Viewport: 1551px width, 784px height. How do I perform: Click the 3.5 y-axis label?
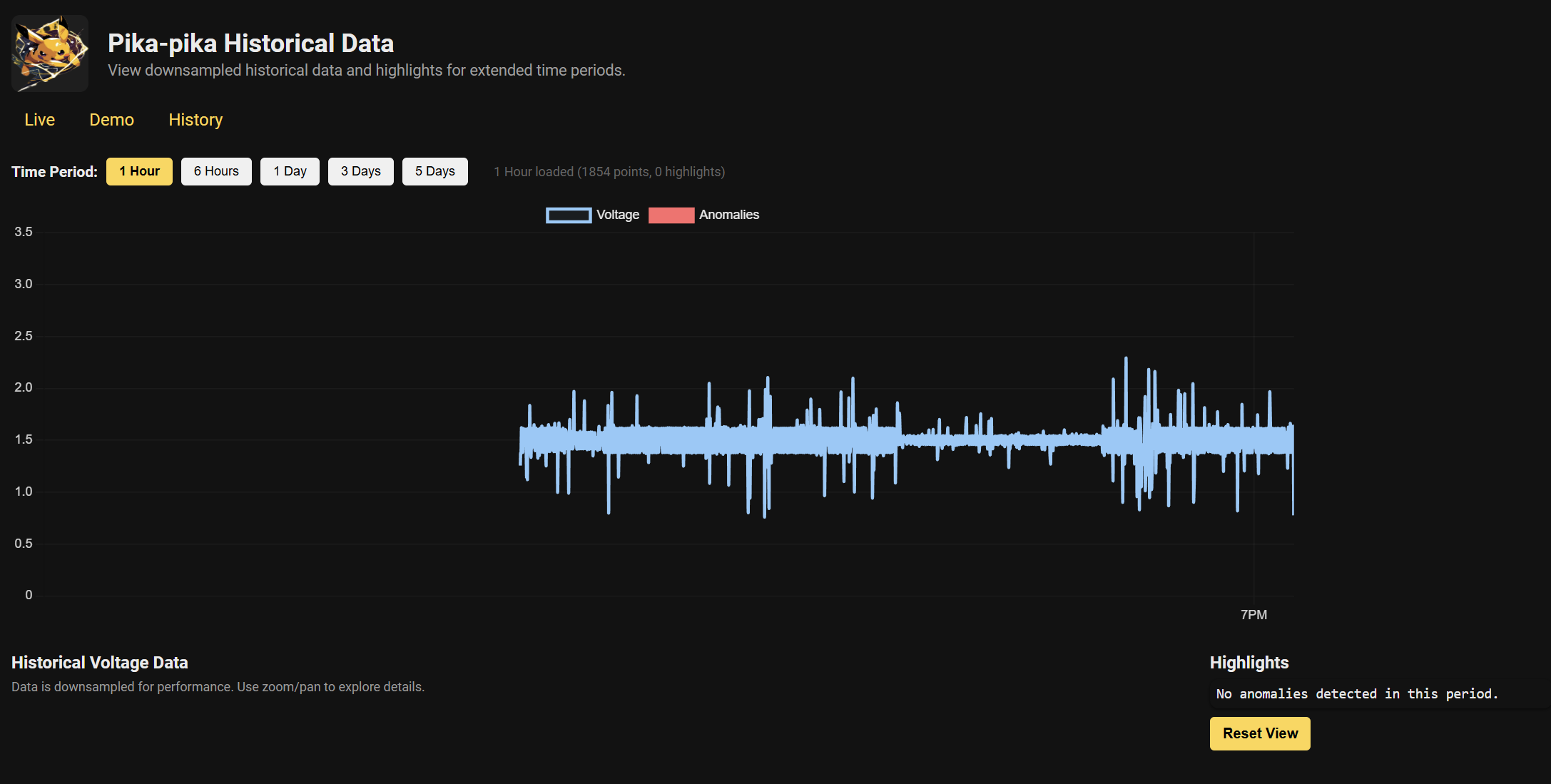[x=24, y=232]
